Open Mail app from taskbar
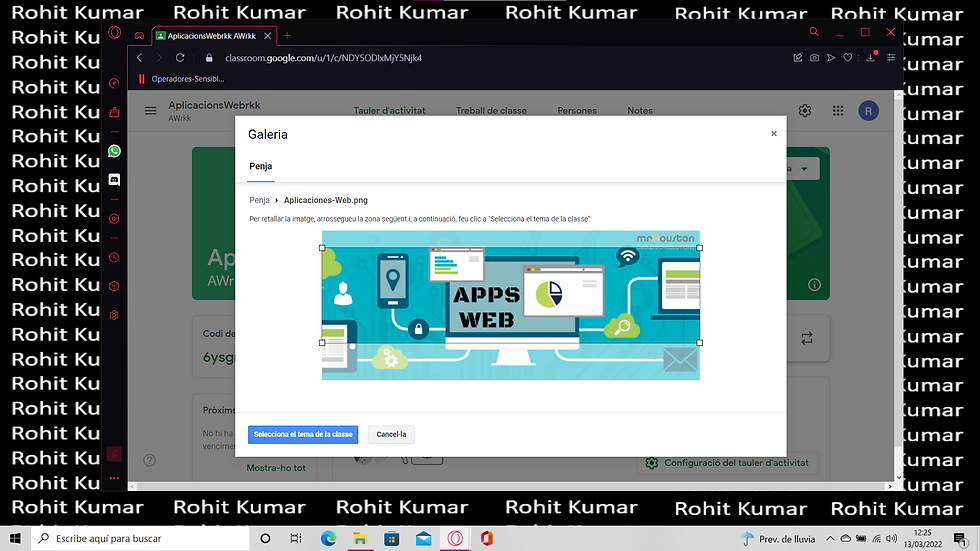980x551 pixels. (423, 539)
